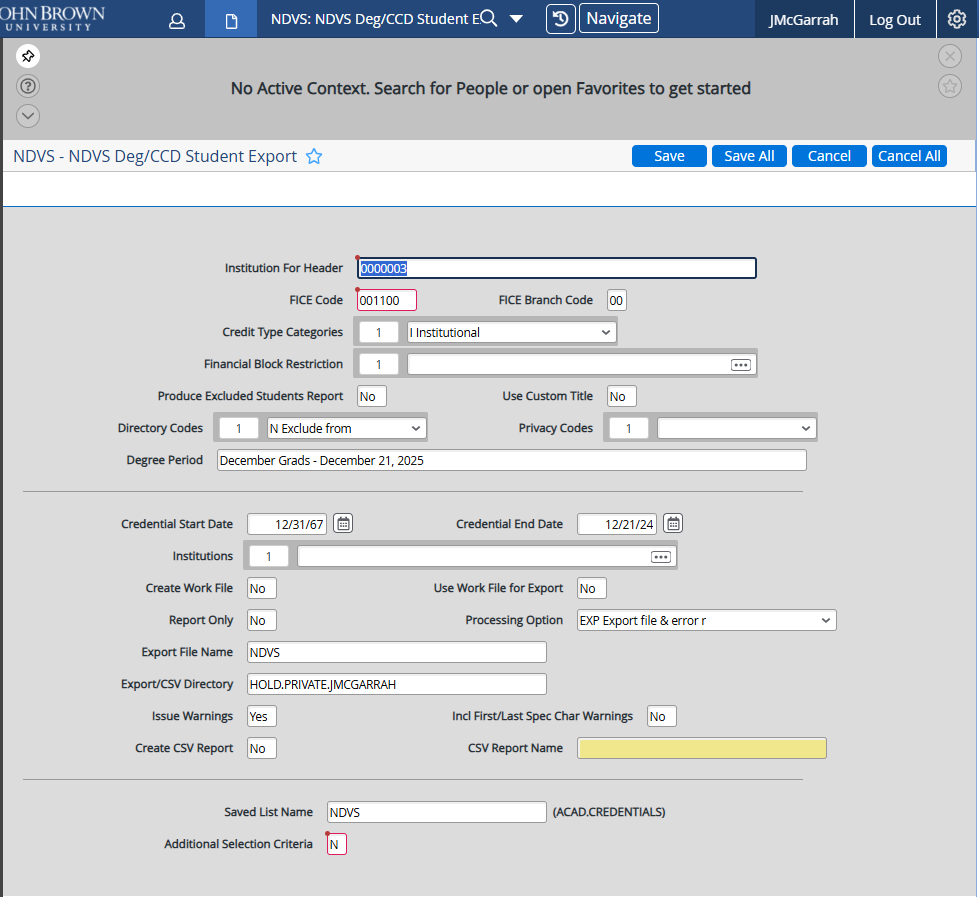979x897 pixels.
Task: Toggle the Use Custom Title field
Action: (621, 396)
